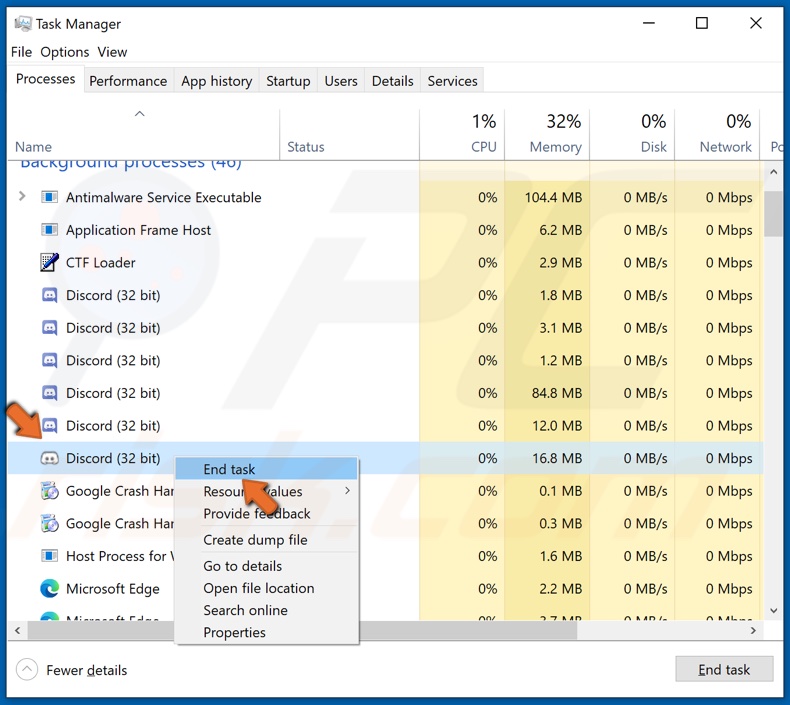Select the CTF Loader process name
The height and width of the screenshot is (705, 790).
tap(101, 263)
